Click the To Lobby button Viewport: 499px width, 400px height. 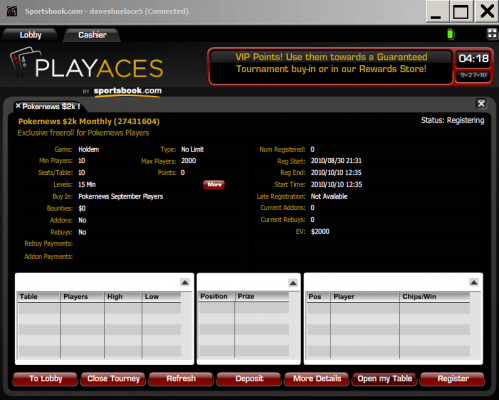(x=45, y=379)
